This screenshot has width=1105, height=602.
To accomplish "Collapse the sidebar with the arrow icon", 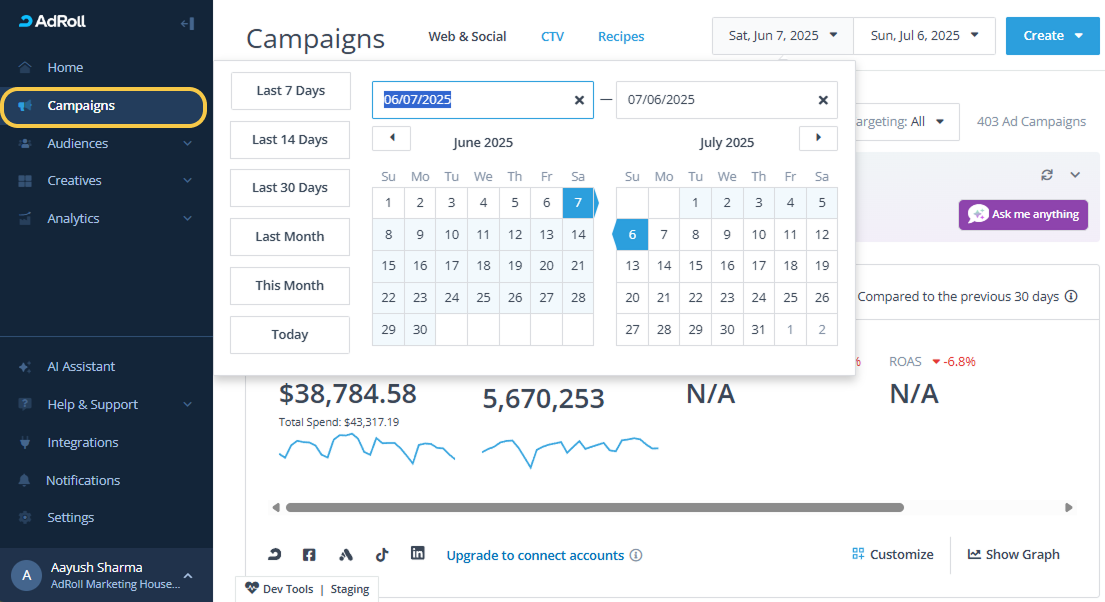I will pyautogui.click(x=187, y=23).
